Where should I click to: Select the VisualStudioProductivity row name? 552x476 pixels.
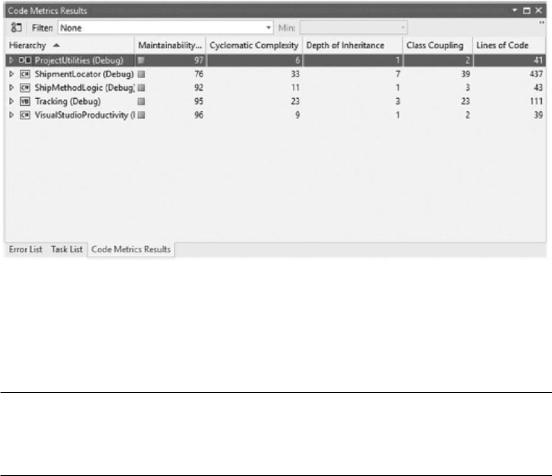click(84, 115)
